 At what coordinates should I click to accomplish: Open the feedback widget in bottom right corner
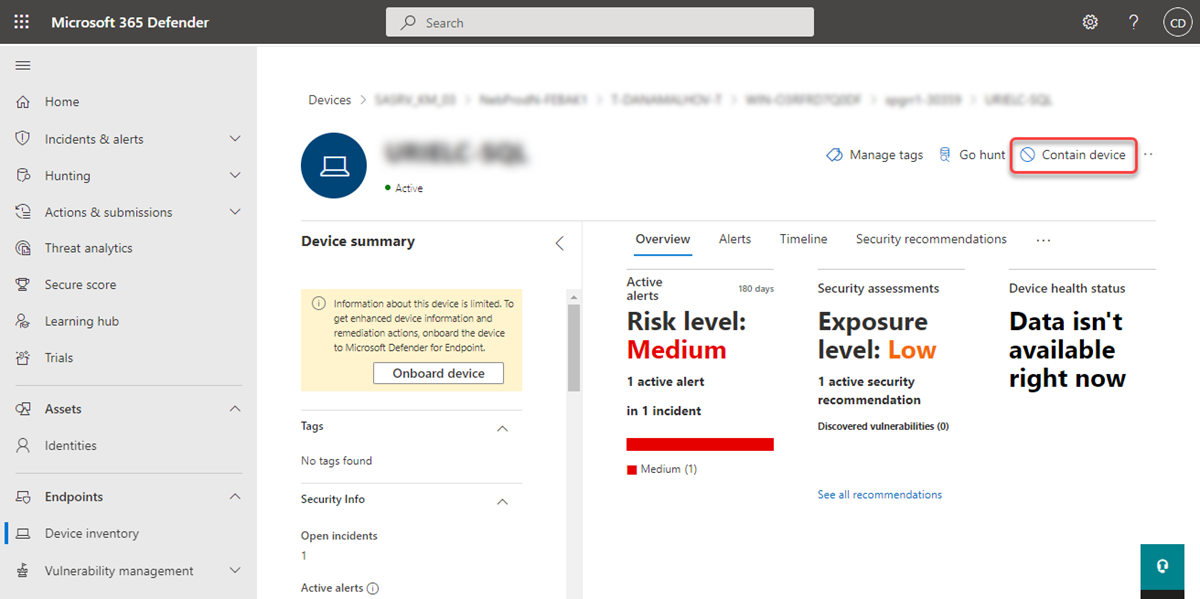click(x=1162, y=565)
